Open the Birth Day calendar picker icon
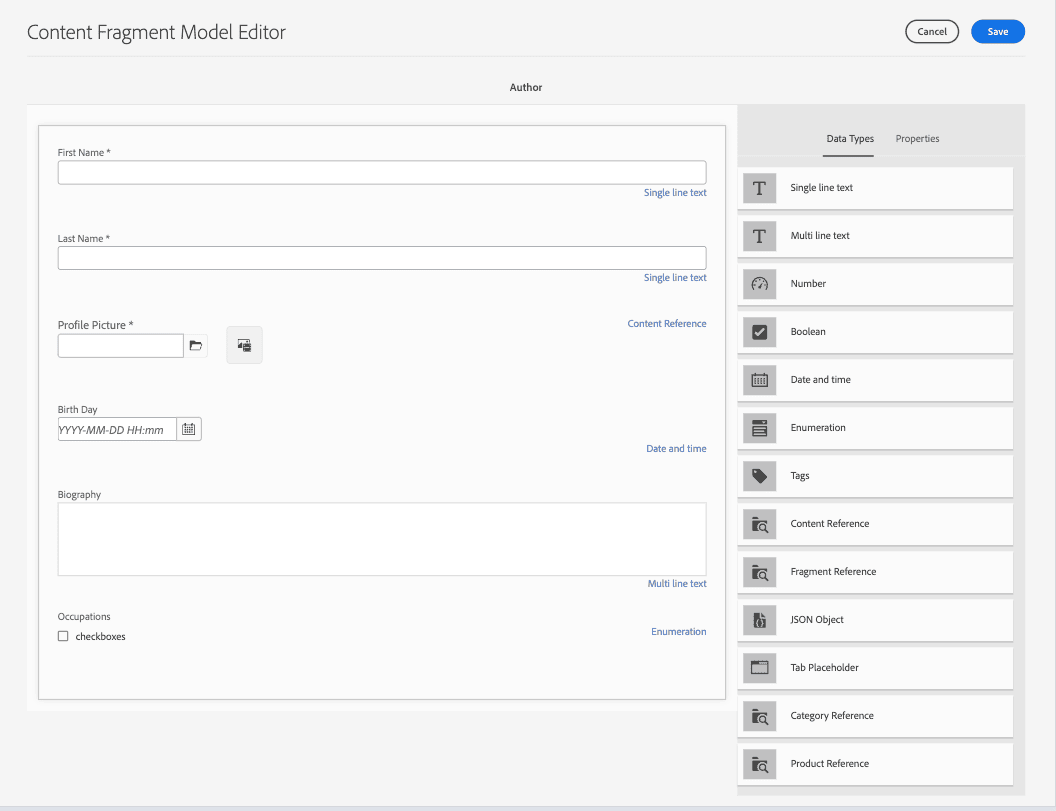 (x=189, y=428)
